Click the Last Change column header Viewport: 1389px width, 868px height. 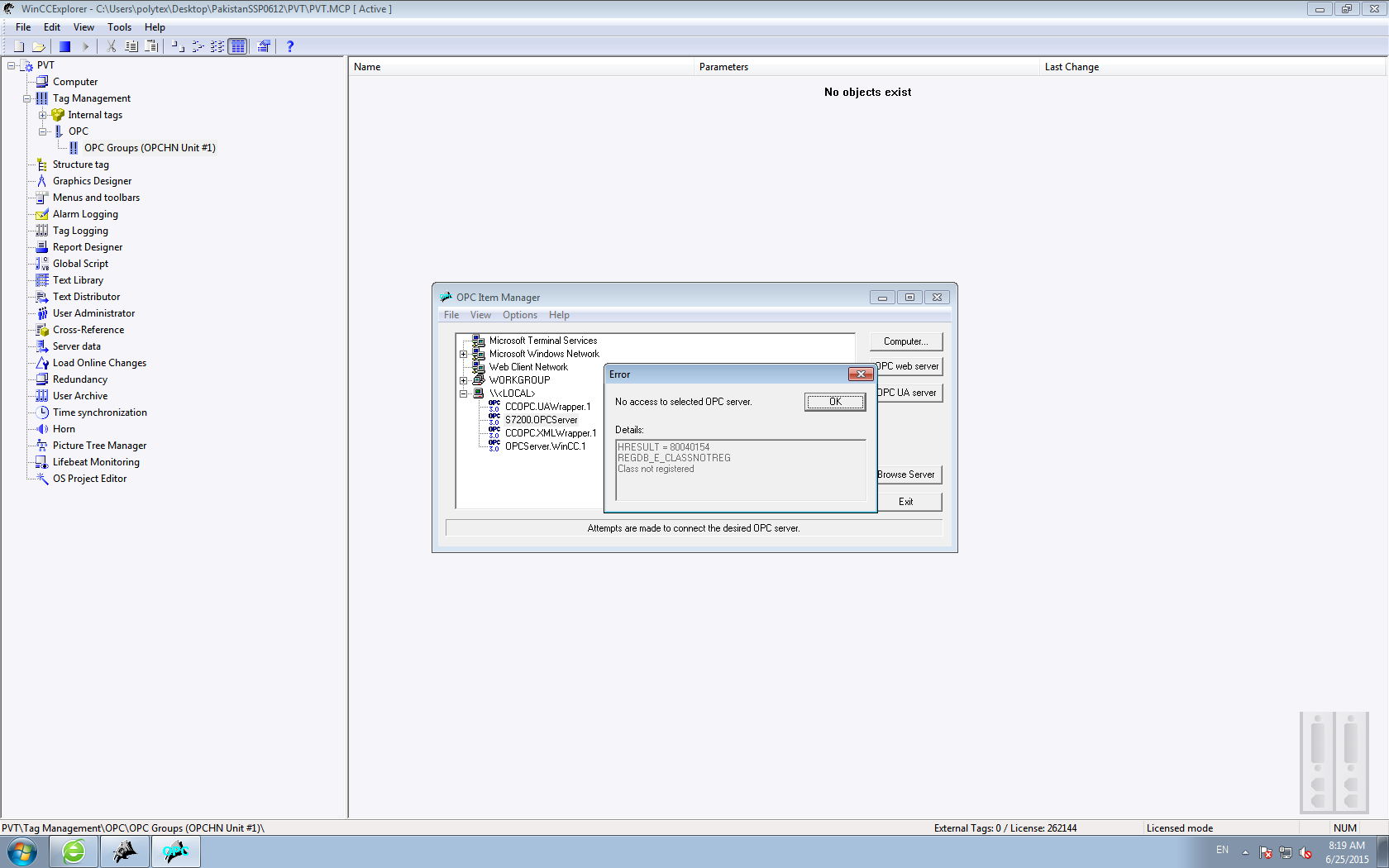coord(1213,67)
